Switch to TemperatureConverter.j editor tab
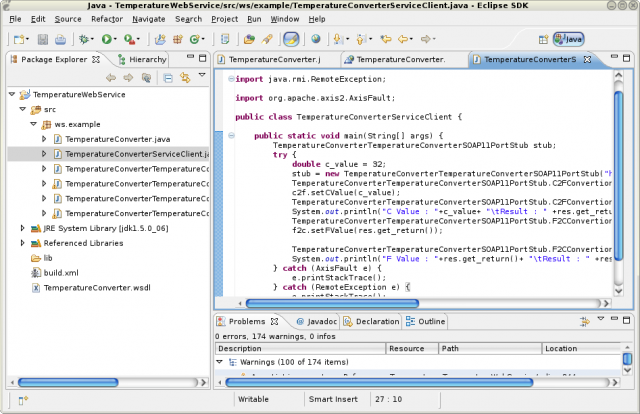Image resolution: width=640 pixels, height=414 pixels. pyautogui.click(x=275, y=60)
